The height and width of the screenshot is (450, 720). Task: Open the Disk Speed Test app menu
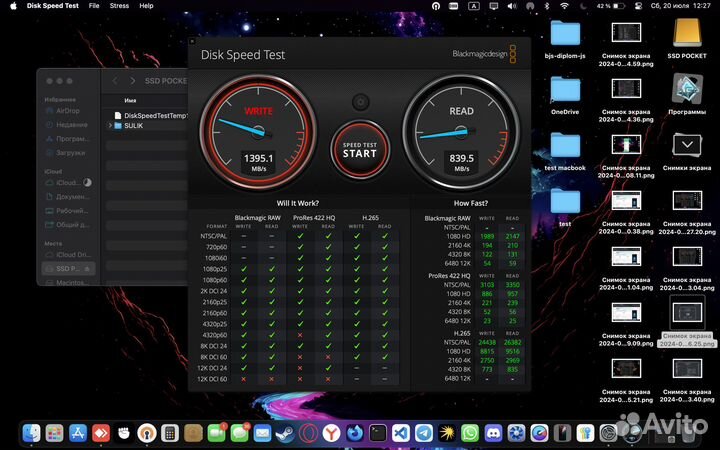(x=53, y=6)
